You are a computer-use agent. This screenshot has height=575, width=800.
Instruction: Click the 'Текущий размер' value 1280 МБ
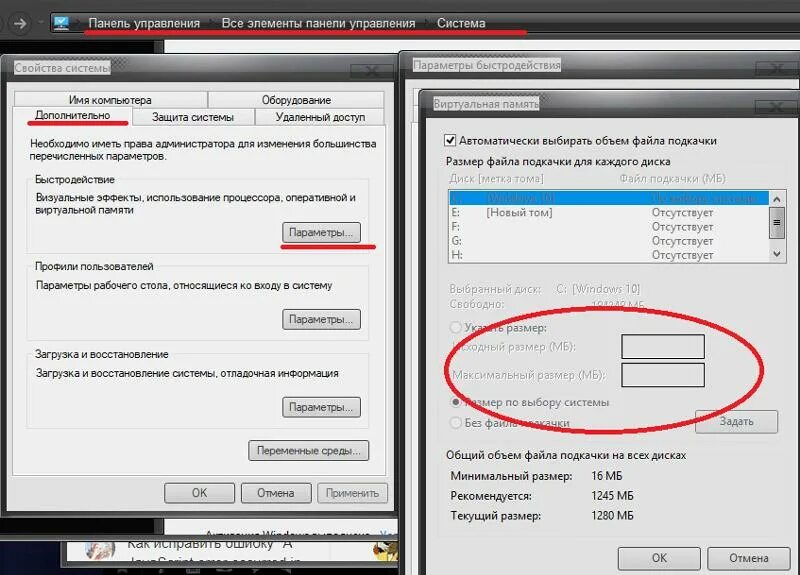pos(612,516)
